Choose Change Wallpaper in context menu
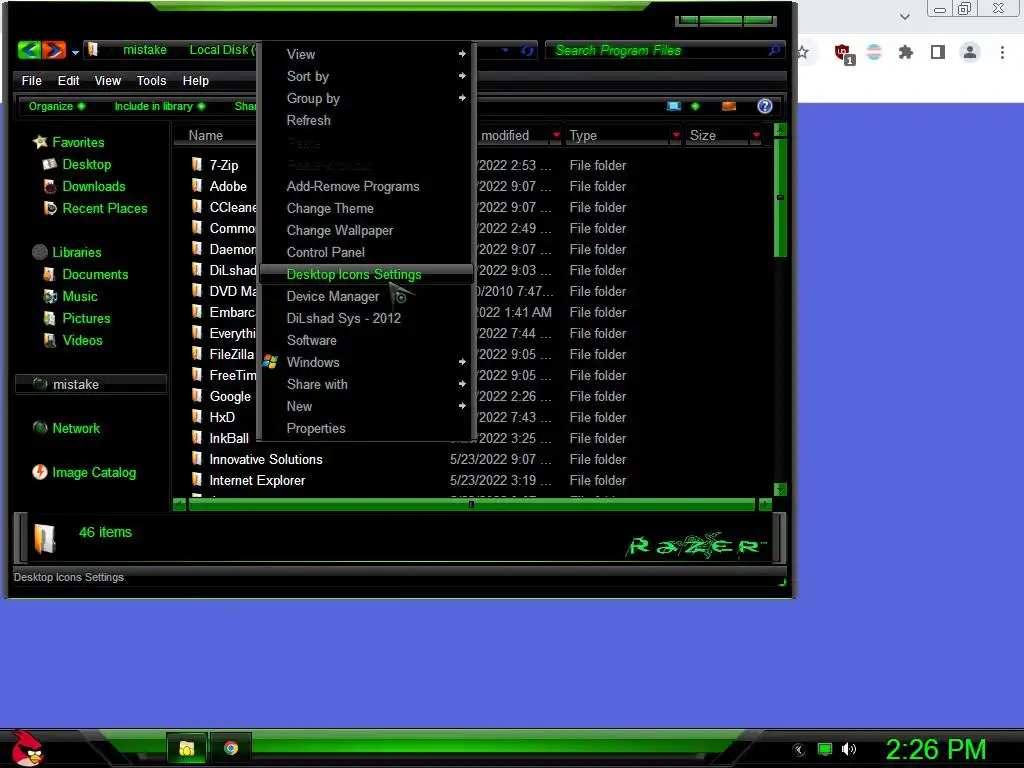1024x768 pixels. click(x=366, y=231)
